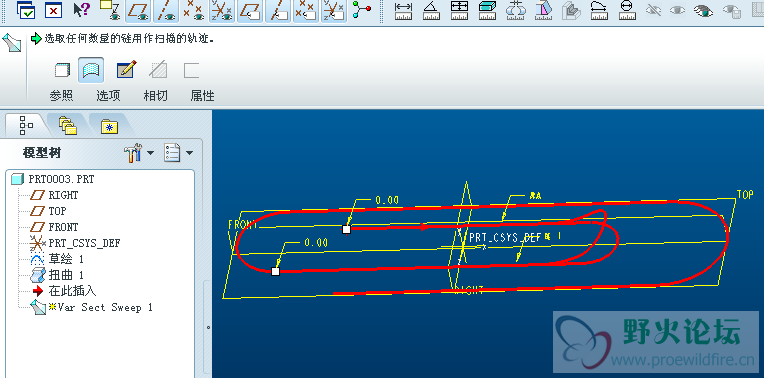The height and width of the screenshot is (378, 764).
Task: Open the model tree tools hammer dropdown
Action: (138, 153)
